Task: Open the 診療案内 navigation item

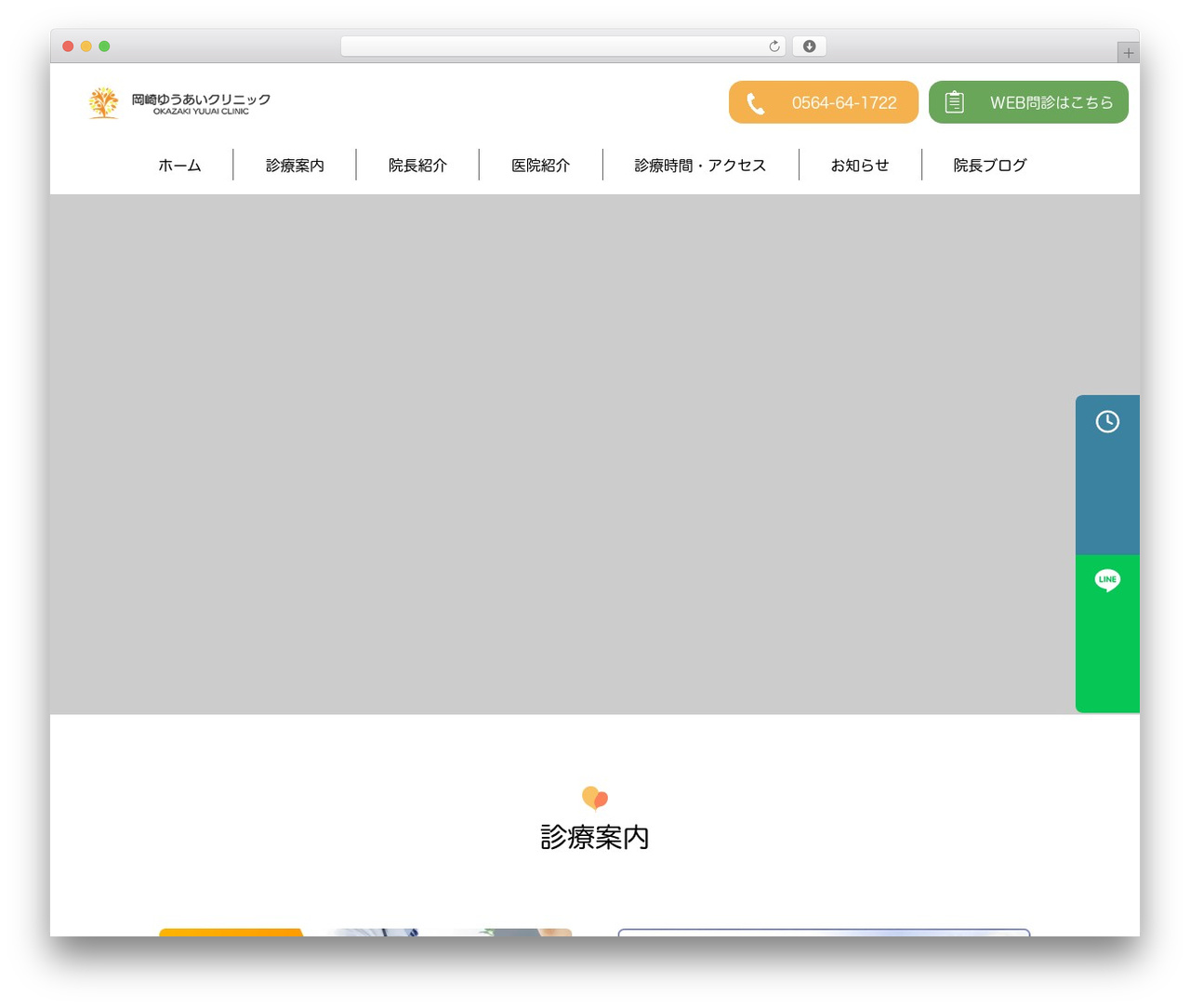Action: pyautogui.click(x=295, y=166)
